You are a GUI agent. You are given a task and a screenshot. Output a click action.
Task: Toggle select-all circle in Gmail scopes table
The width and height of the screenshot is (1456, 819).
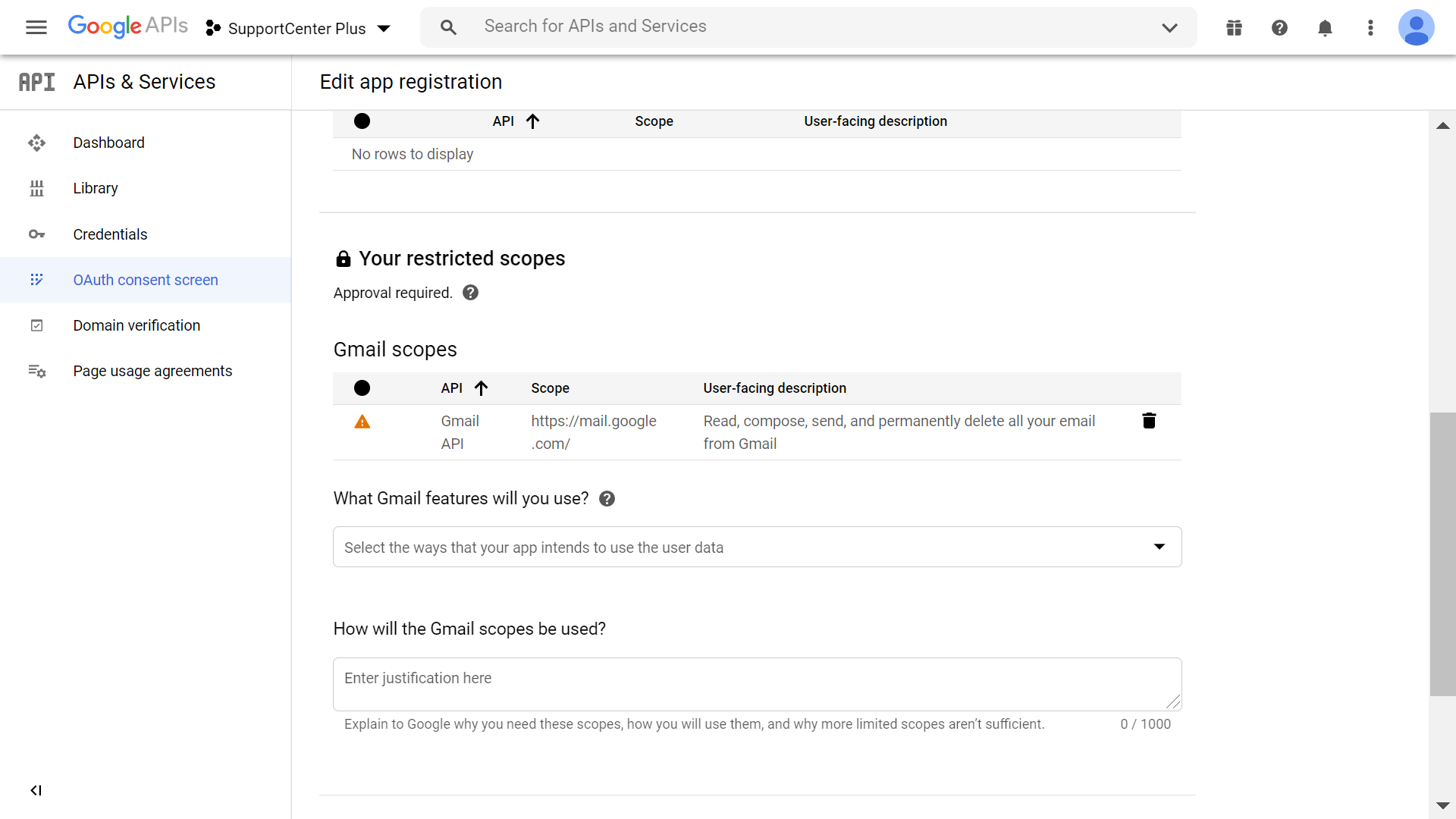[x=362, y=388]
